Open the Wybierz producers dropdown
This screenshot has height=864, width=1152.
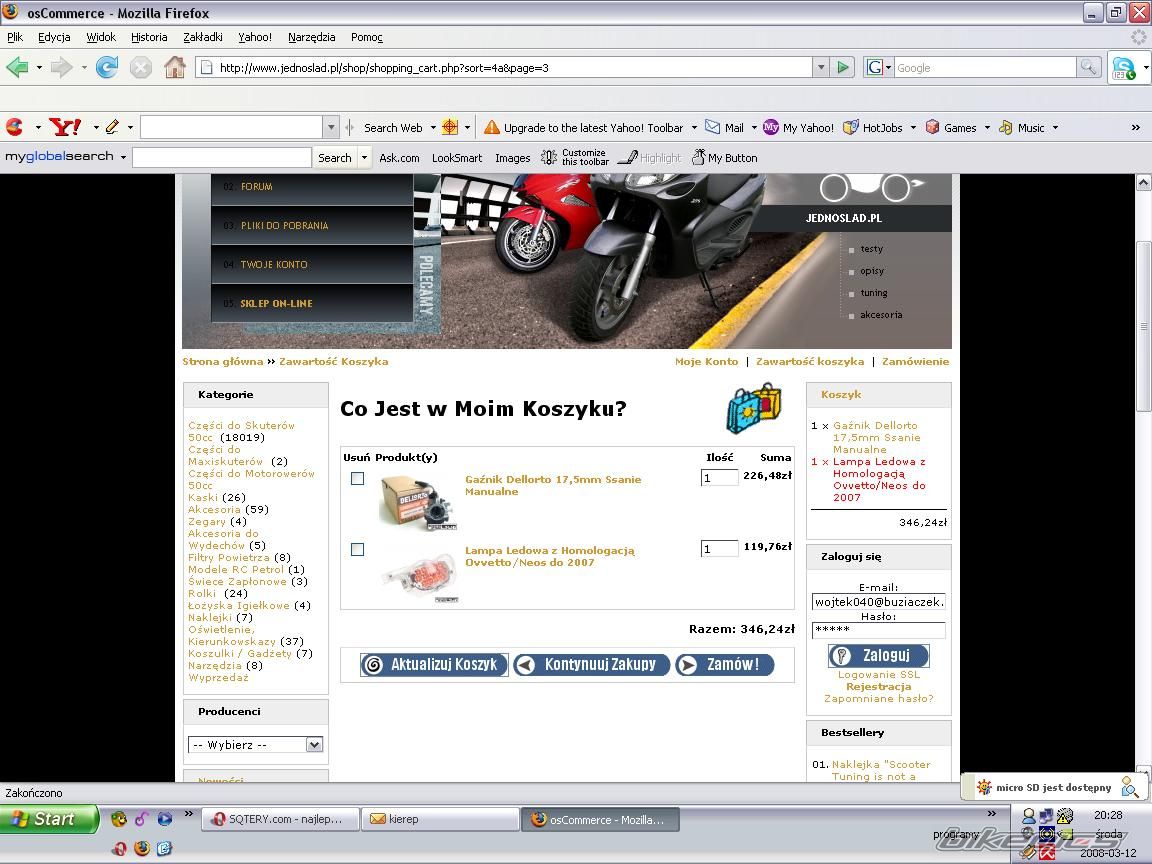pos(314,744)
